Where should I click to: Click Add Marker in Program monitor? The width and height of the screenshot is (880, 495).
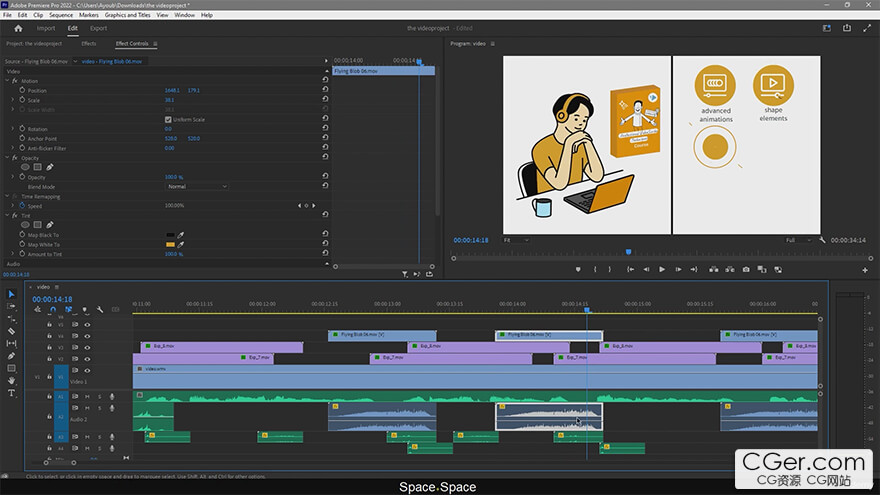tap(578, 269)
